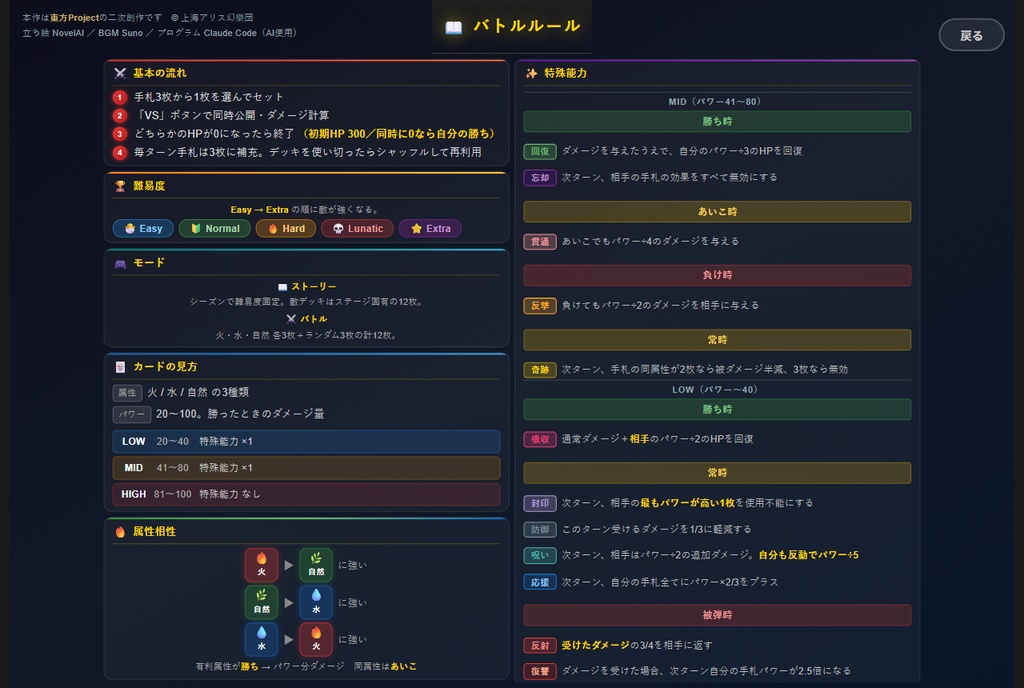Click the 反撃 ability tag
This screenshot has width=1024, height=688.
[x=540, y=305]
